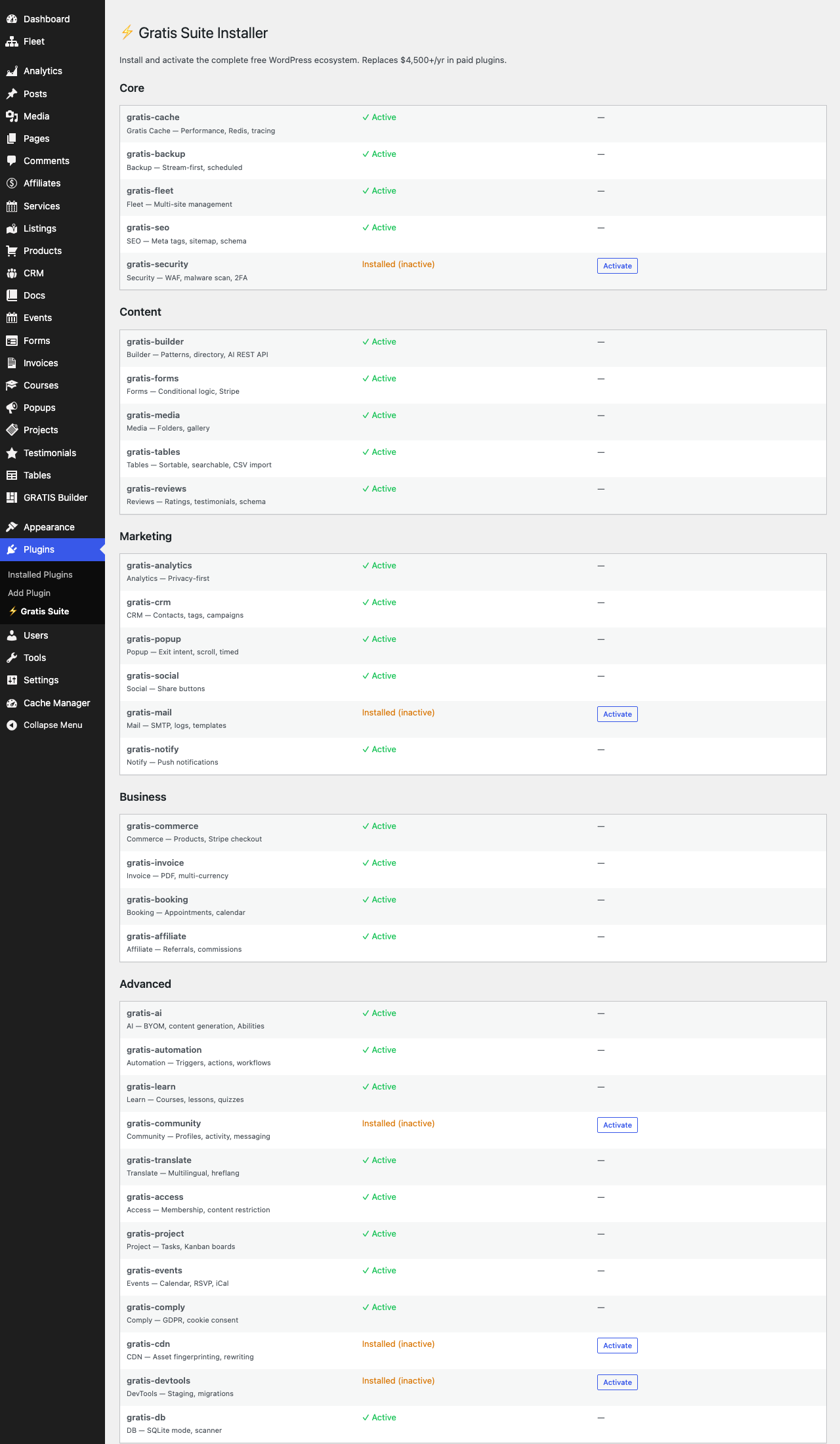Click the CRM group icon

(x=12, y=273)
